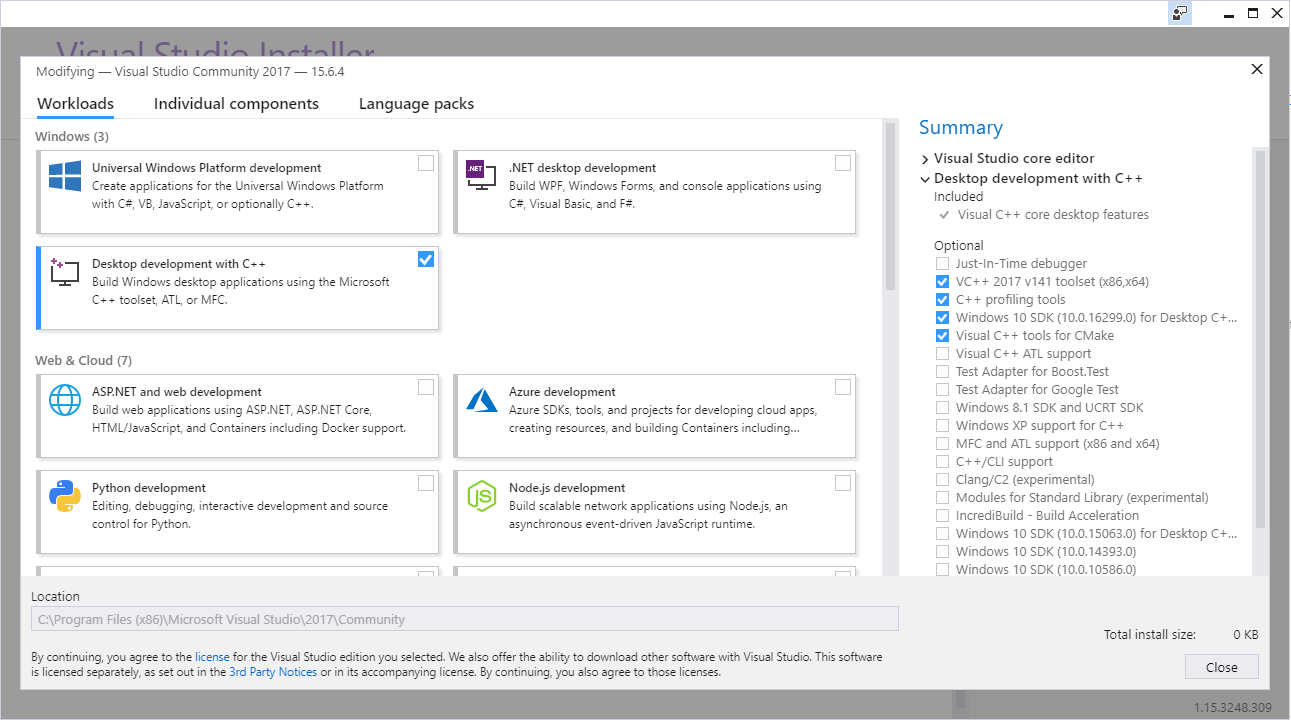Click the Node.js development logo icon
This screenshot has width=1291, height=720.
pos(481,496)
